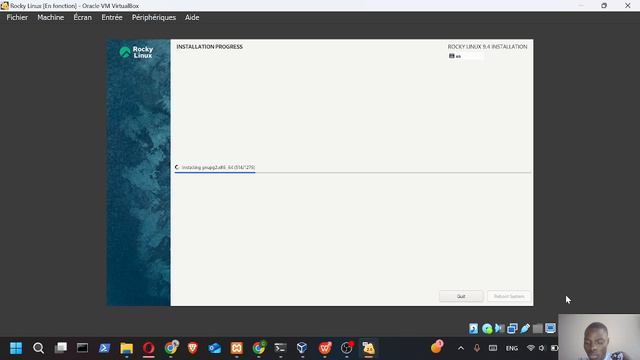
Task: Open the round dark recorder taskbar icon
Action: pos(347,348)
